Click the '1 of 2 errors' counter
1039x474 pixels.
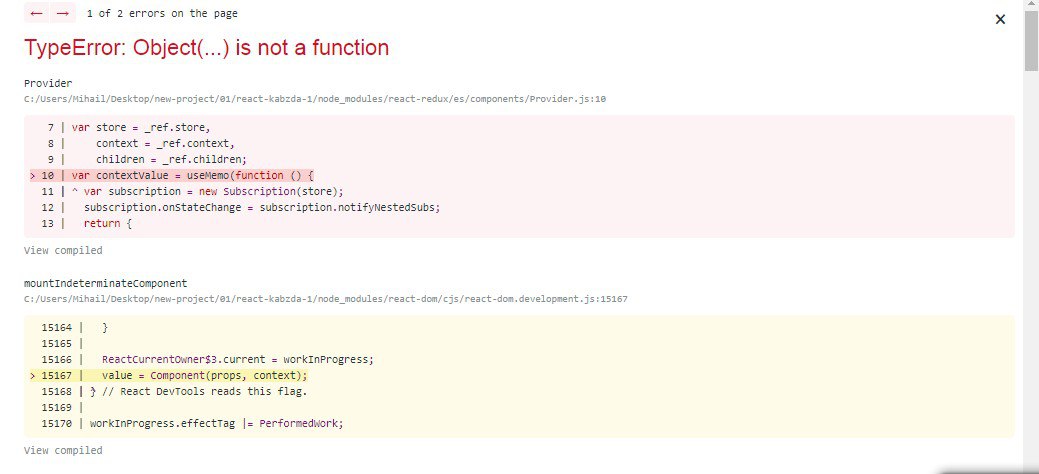[162, 14]
